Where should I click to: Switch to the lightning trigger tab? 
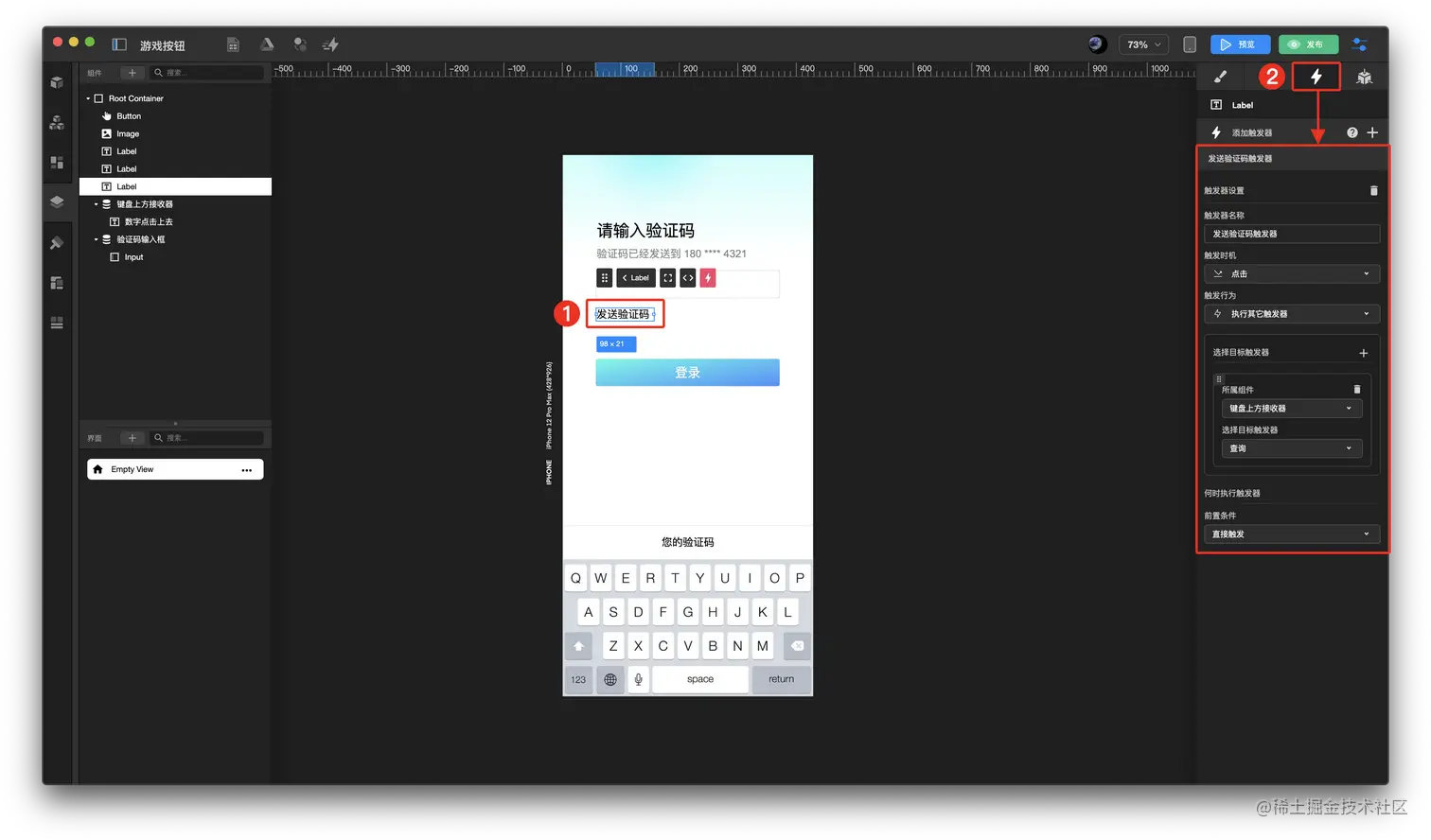1316,77
